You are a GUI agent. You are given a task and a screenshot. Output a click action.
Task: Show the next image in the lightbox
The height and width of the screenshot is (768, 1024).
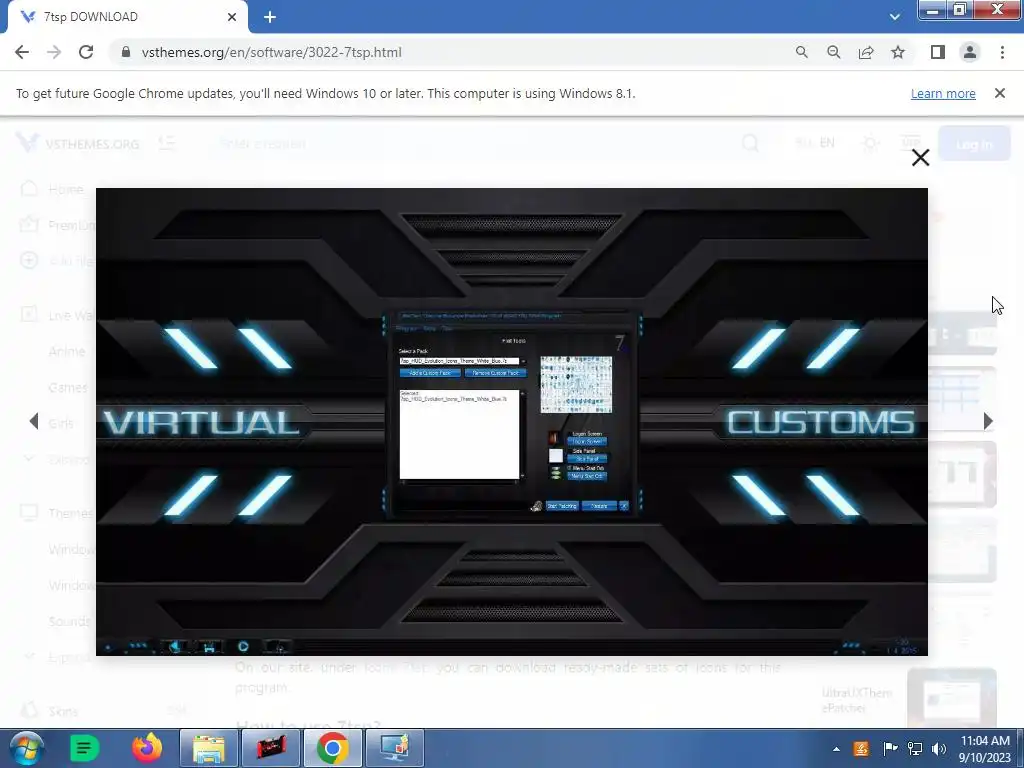pos(988,421)
